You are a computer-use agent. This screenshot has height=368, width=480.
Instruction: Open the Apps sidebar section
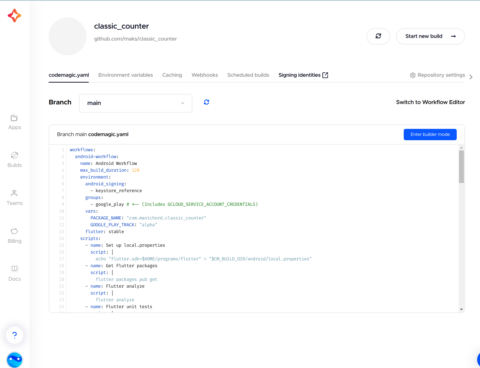pyautogui.click(x=14, y=122)
